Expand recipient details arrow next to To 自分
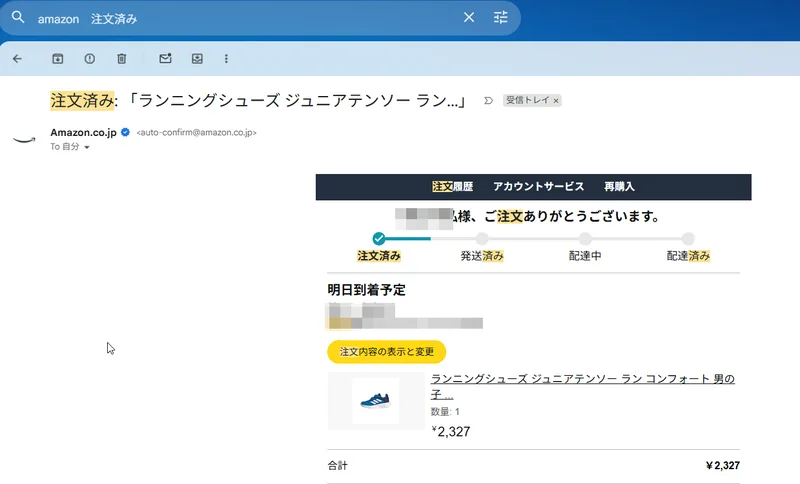Image resolution: width=800 pixels, height=484 pixels. click(x=87, y=147)
